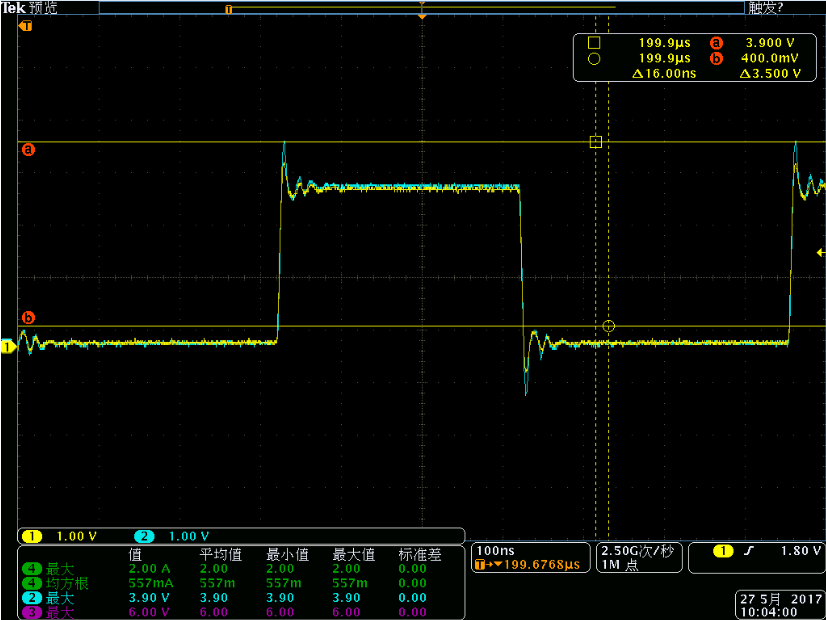Click the 10:04:00 time display

[x=769, y=612]
